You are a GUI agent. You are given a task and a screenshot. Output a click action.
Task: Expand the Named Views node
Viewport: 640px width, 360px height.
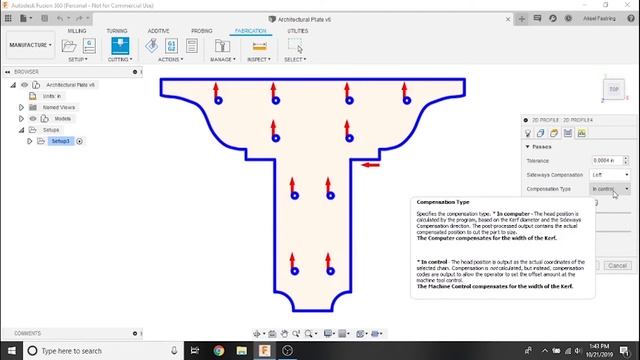[x=21, y=107]
